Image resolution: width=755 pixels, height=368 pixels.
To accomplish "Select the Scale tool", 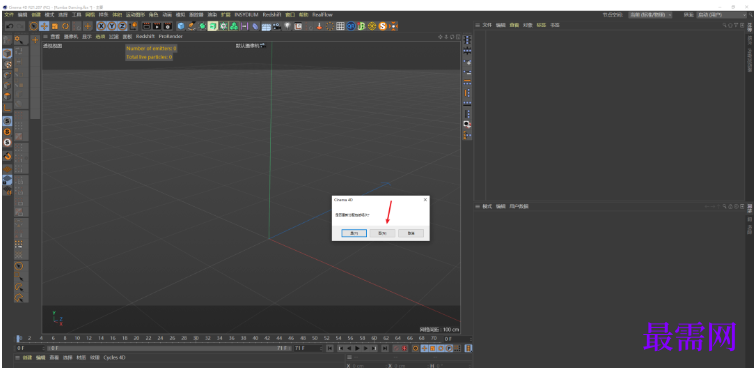I will [x=55, y=26].
